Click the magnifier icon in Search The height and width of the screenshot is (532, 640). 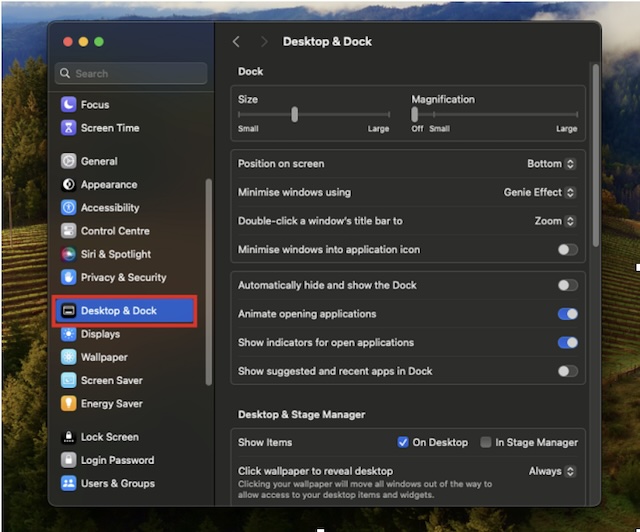pyautogui.click(x=64, y=73)
